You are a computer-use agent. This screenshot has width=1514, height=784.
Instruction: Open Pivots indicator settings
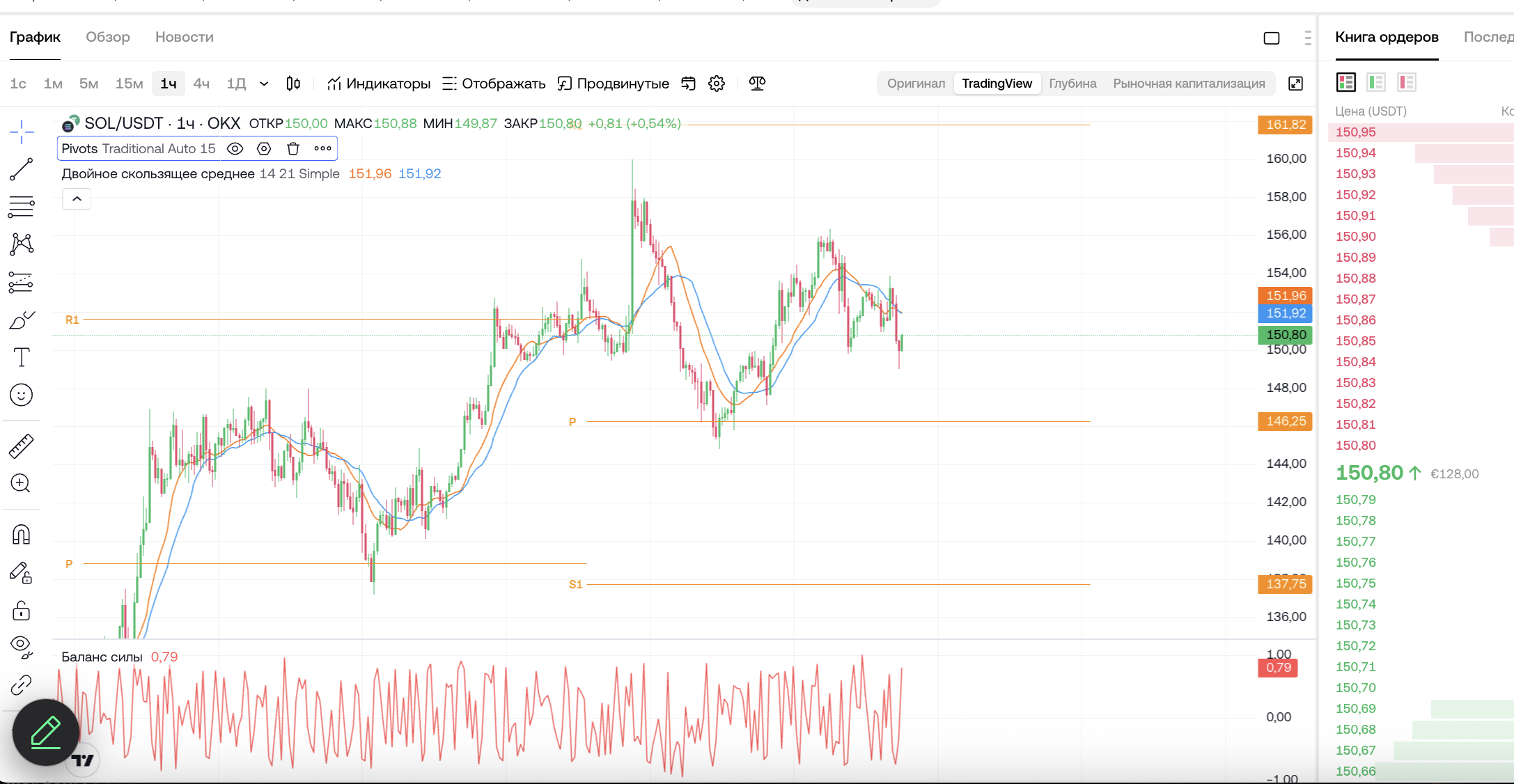pos(264,148)
